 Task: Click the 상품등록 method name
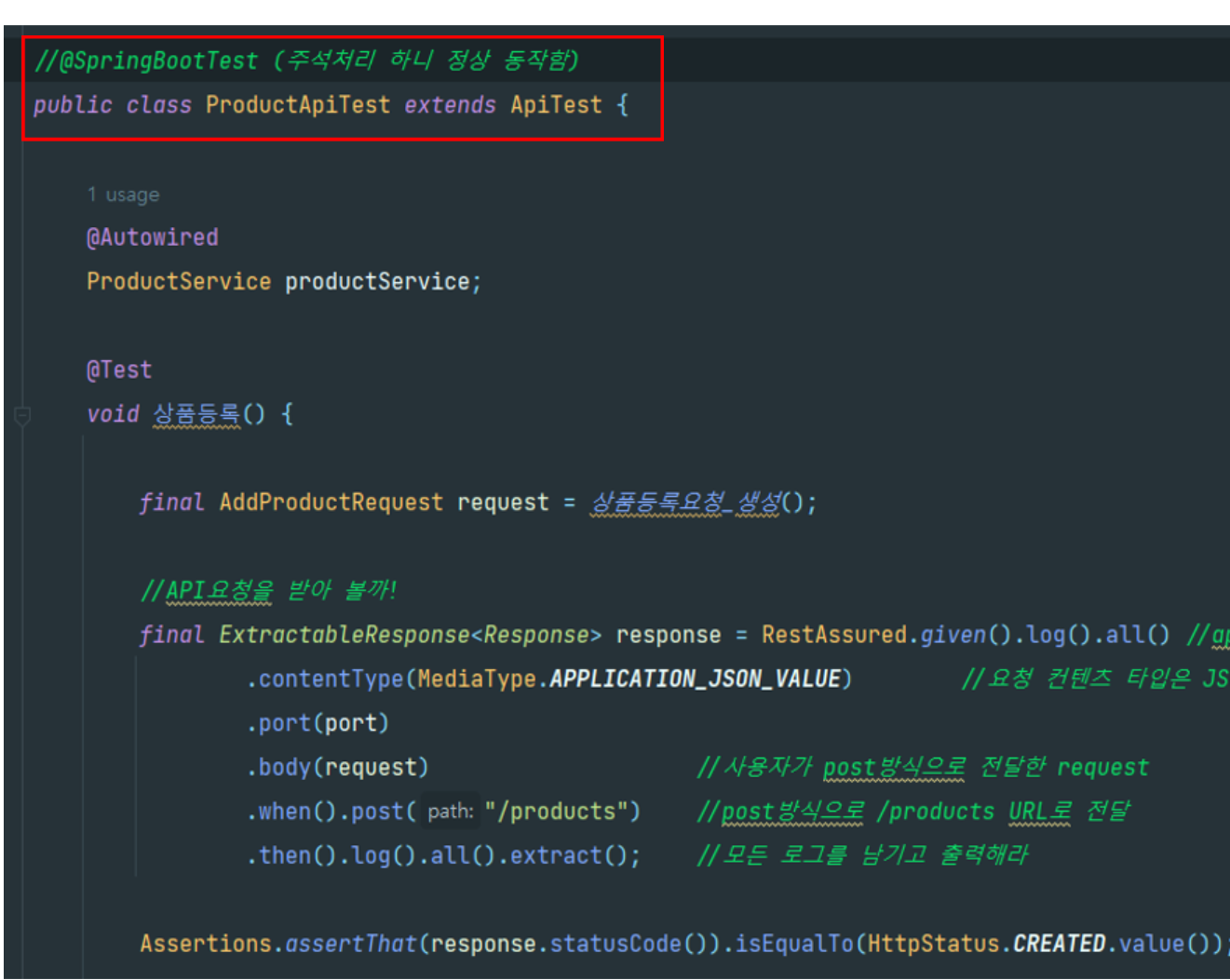click(196, 414)
